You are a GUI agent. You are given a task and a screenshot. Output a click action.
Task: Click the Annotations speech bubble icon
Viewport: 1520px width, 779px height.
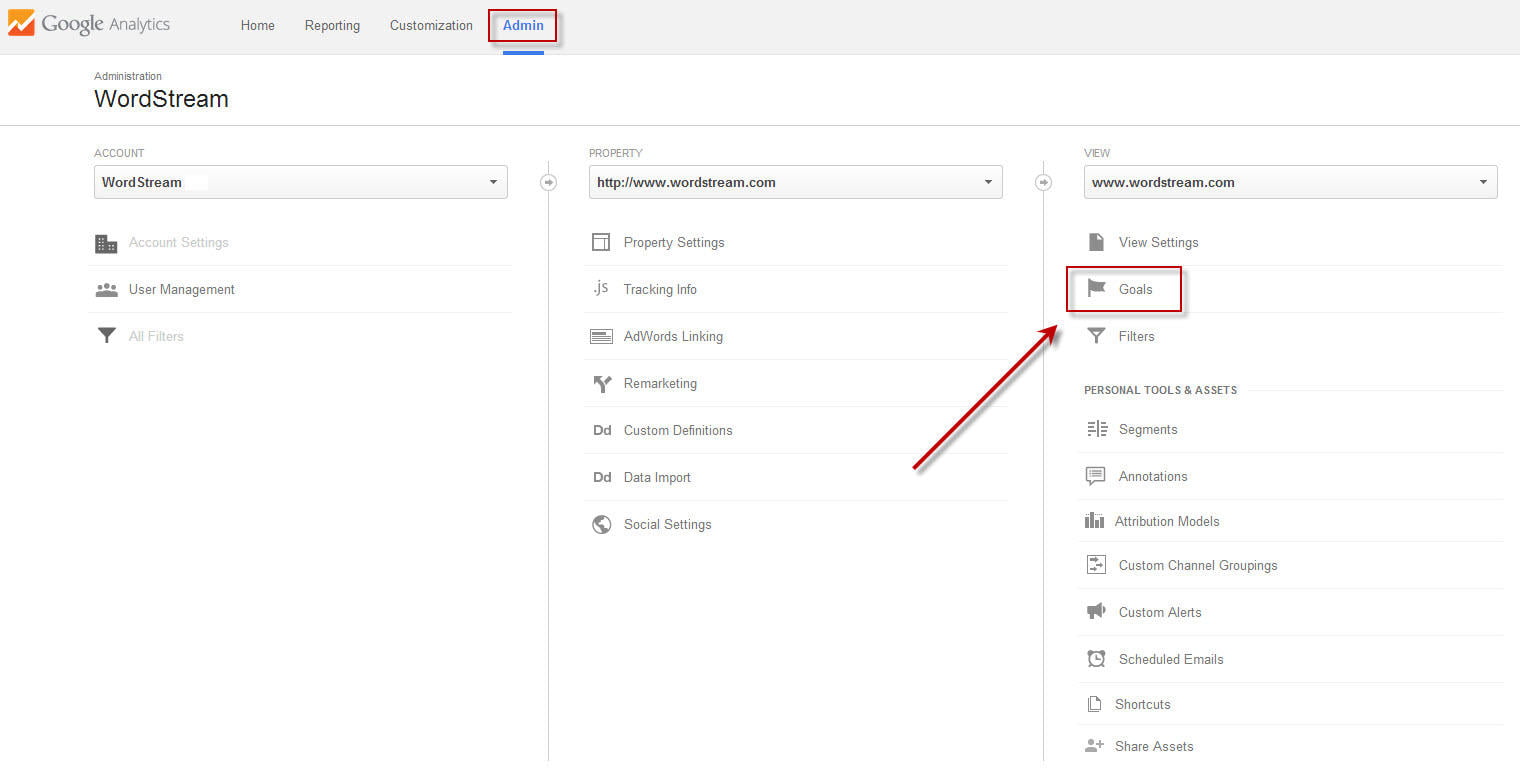1096,477
